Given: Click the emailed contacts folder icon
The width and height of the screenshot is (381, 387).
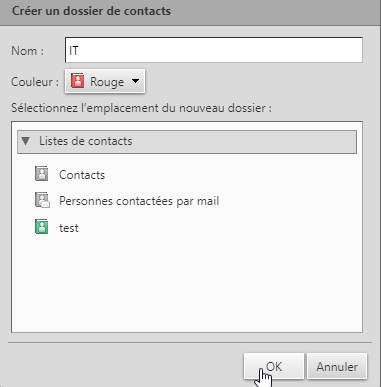Looking at the screenshot, I should (42, 200).
